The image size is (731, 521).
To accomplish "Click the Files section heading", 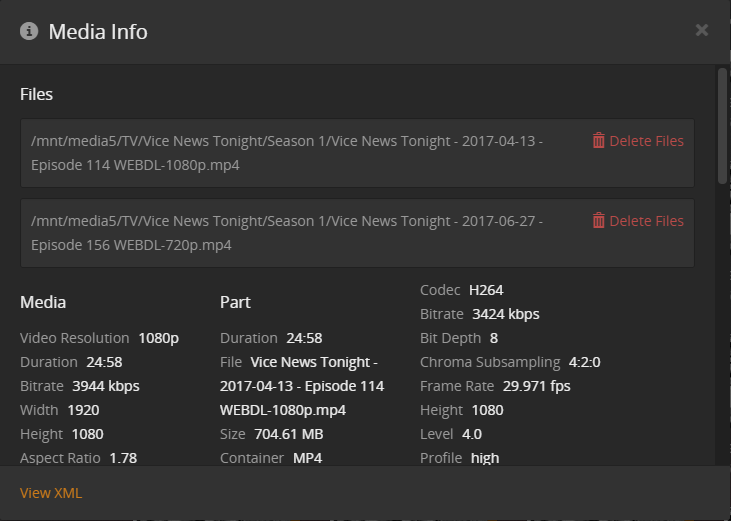I will point(36,94).
